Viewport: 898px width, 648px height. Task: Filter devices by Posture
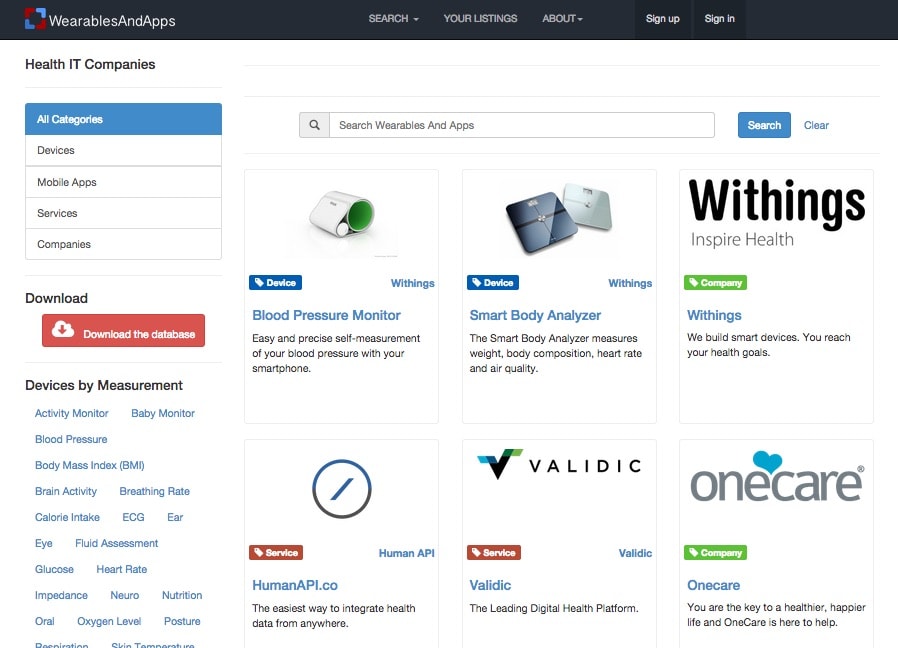coord(182,621)
